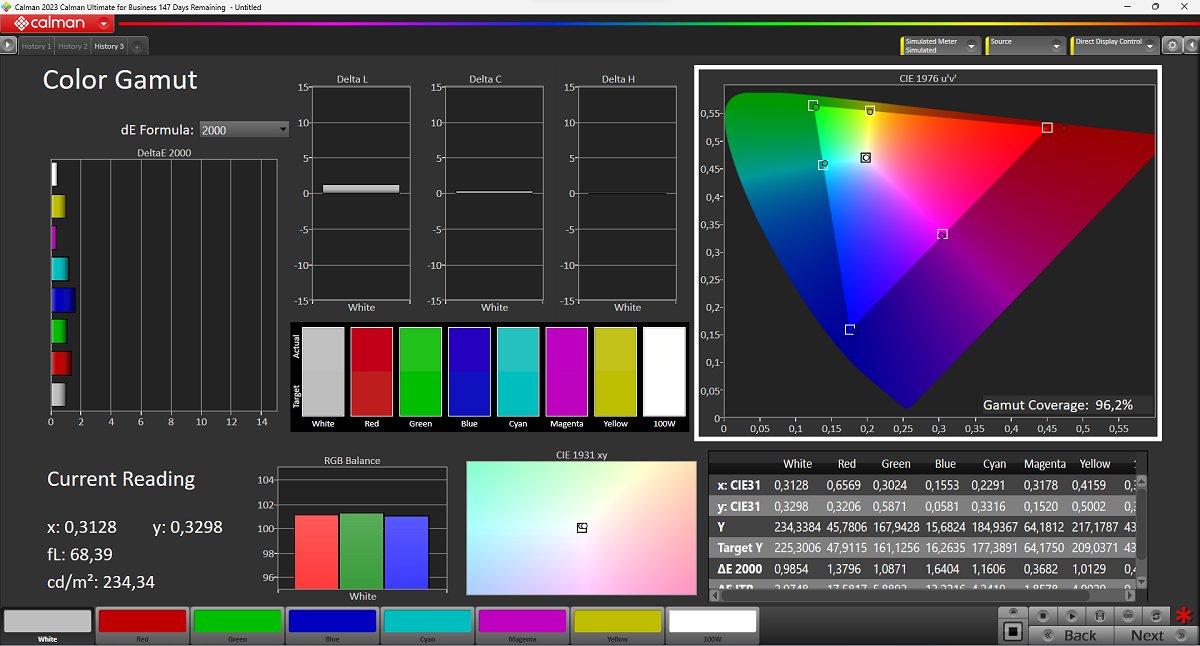Click the play arrow left of History tabs
Screen dimensions: 1200x646
(x=8, y=46)
